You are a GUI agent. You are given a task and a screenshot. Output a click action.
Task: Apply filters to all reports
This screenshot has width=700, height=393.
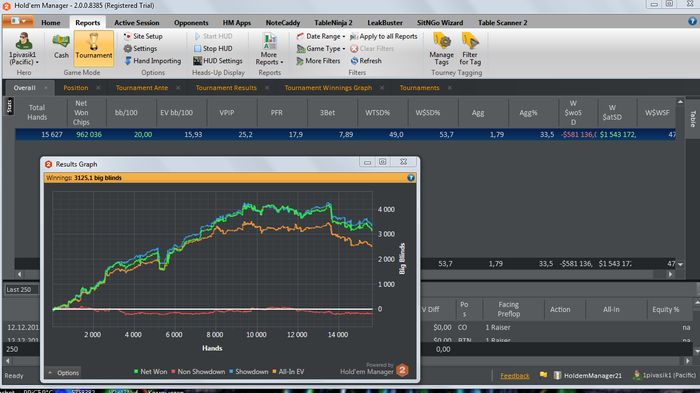pos(383,36)
